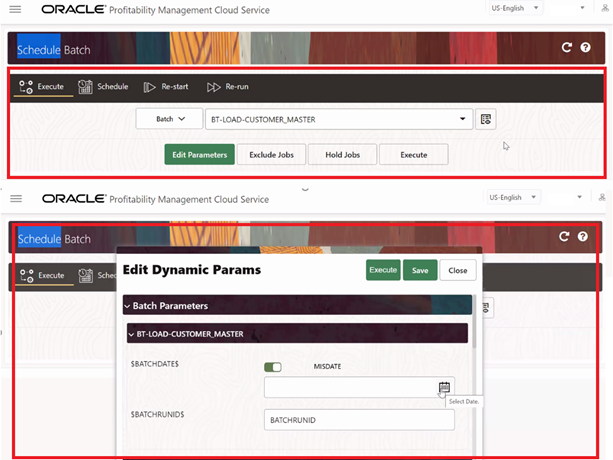Open BT-LOAD-CUSTOMER_MASTER batch dropdown
Image resolution: width=613 pixels, height=460 pixels.
[x=339, y=119]
